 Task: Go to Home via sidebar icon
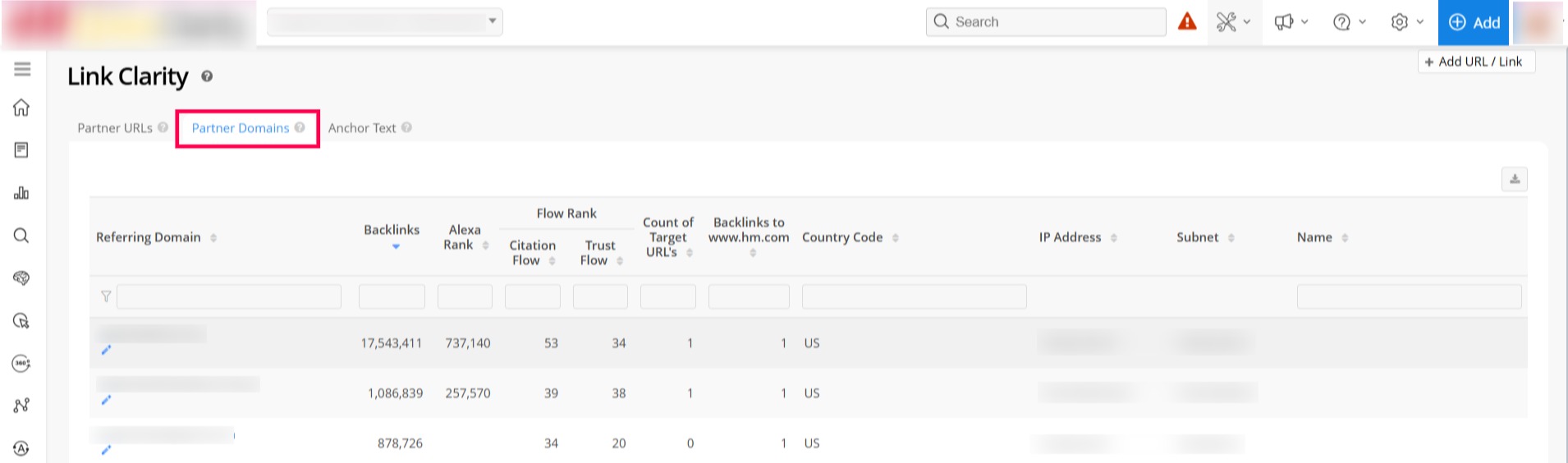click(x=22, y=108)
